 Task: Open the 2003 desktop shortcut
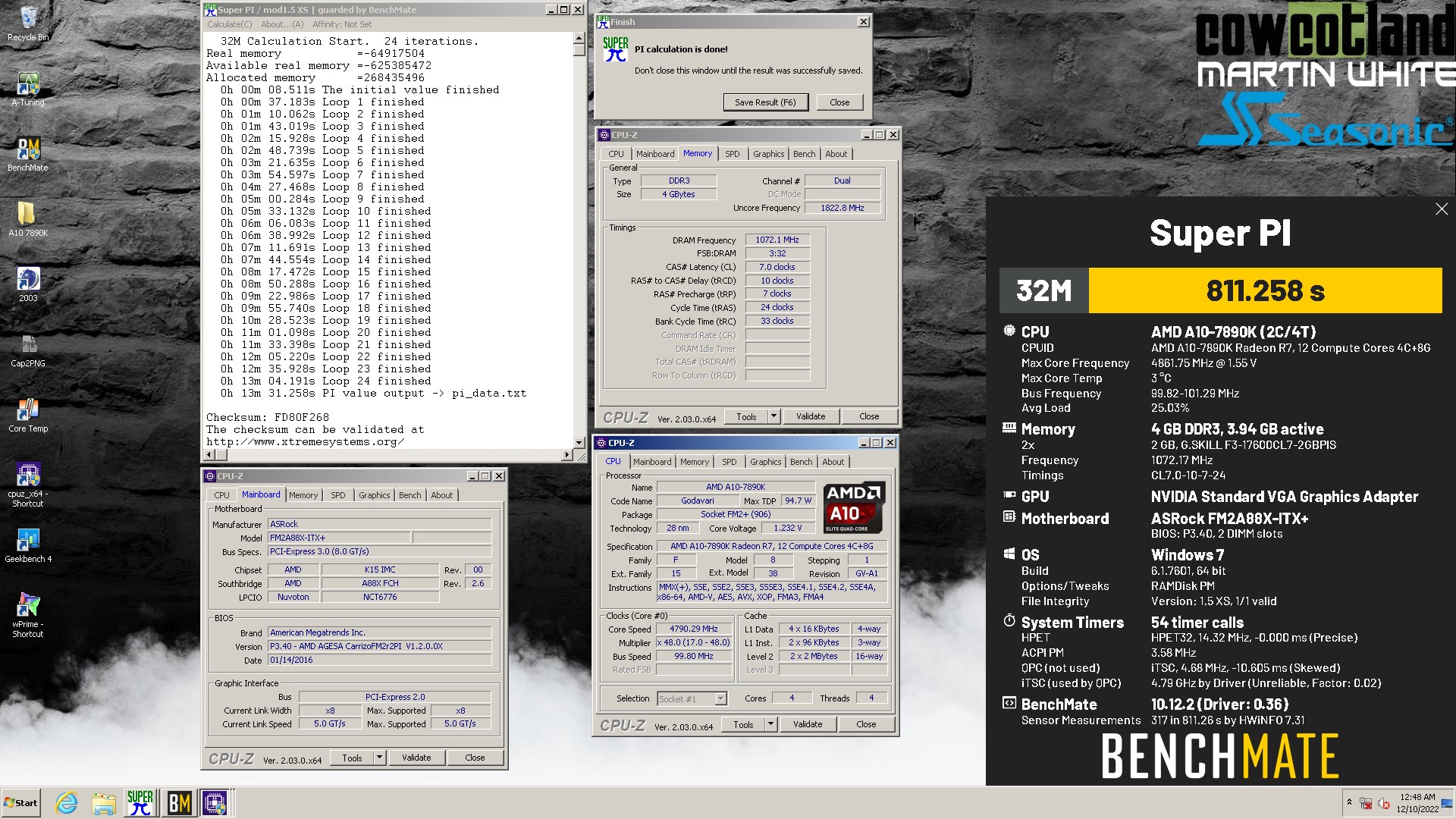point(28,284)
